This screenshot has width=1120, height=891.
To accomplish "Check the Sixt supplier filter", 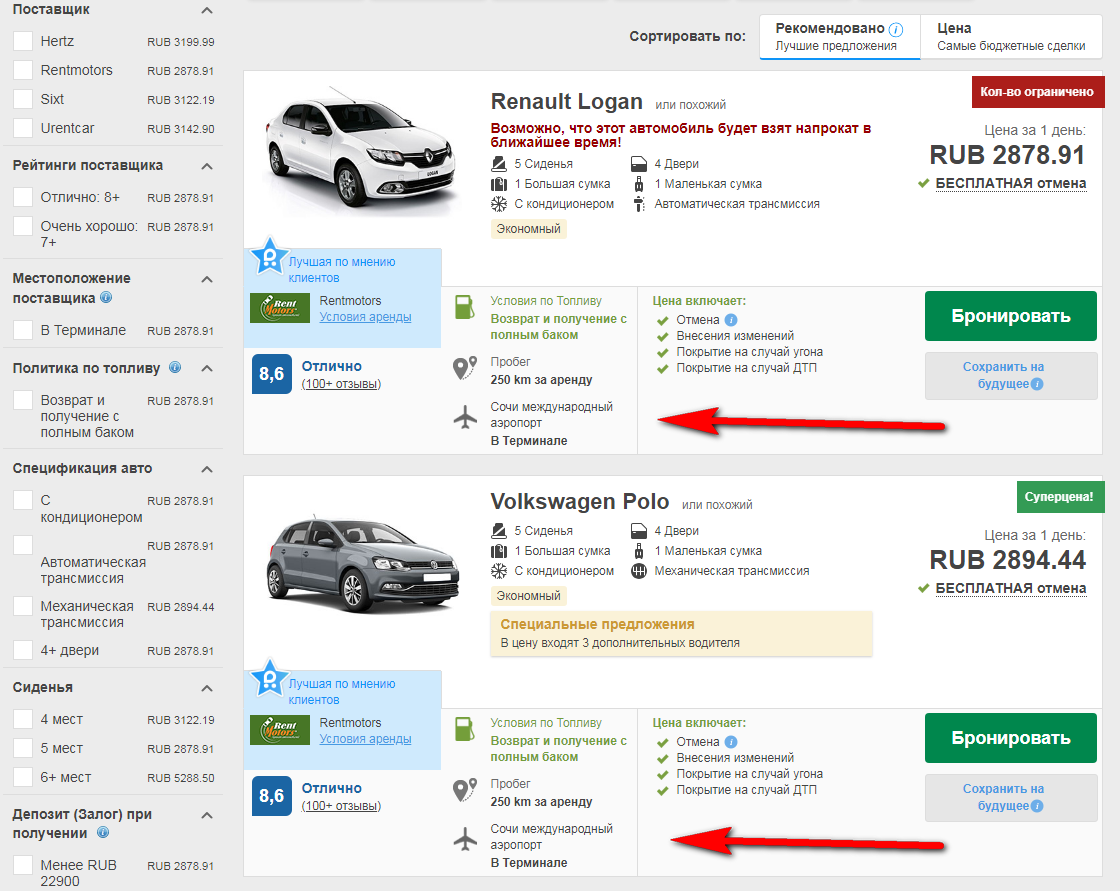I will pos(23,99).
